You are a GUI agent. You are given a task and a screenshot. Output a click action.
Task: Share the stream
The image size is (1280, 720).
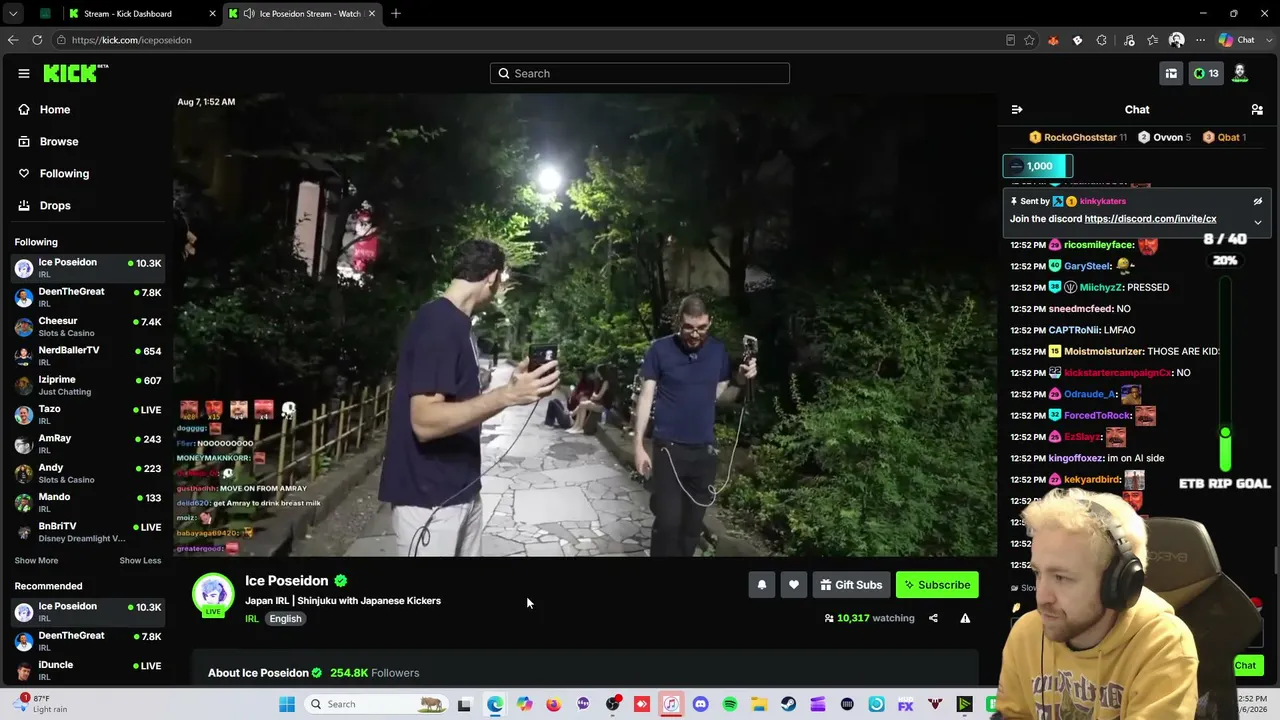click(x=933, y=618)
